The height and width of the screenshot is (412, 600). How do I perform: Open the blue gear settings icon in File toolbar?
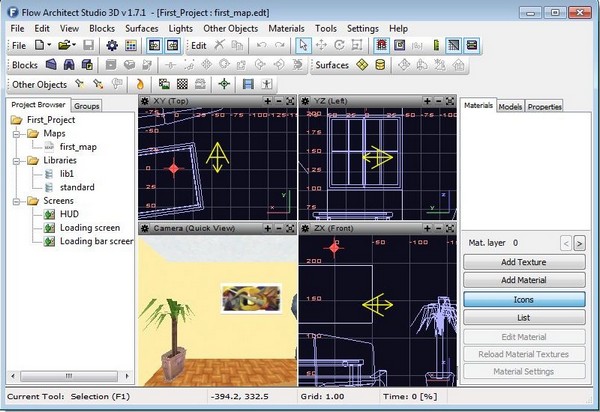point(112,46)
